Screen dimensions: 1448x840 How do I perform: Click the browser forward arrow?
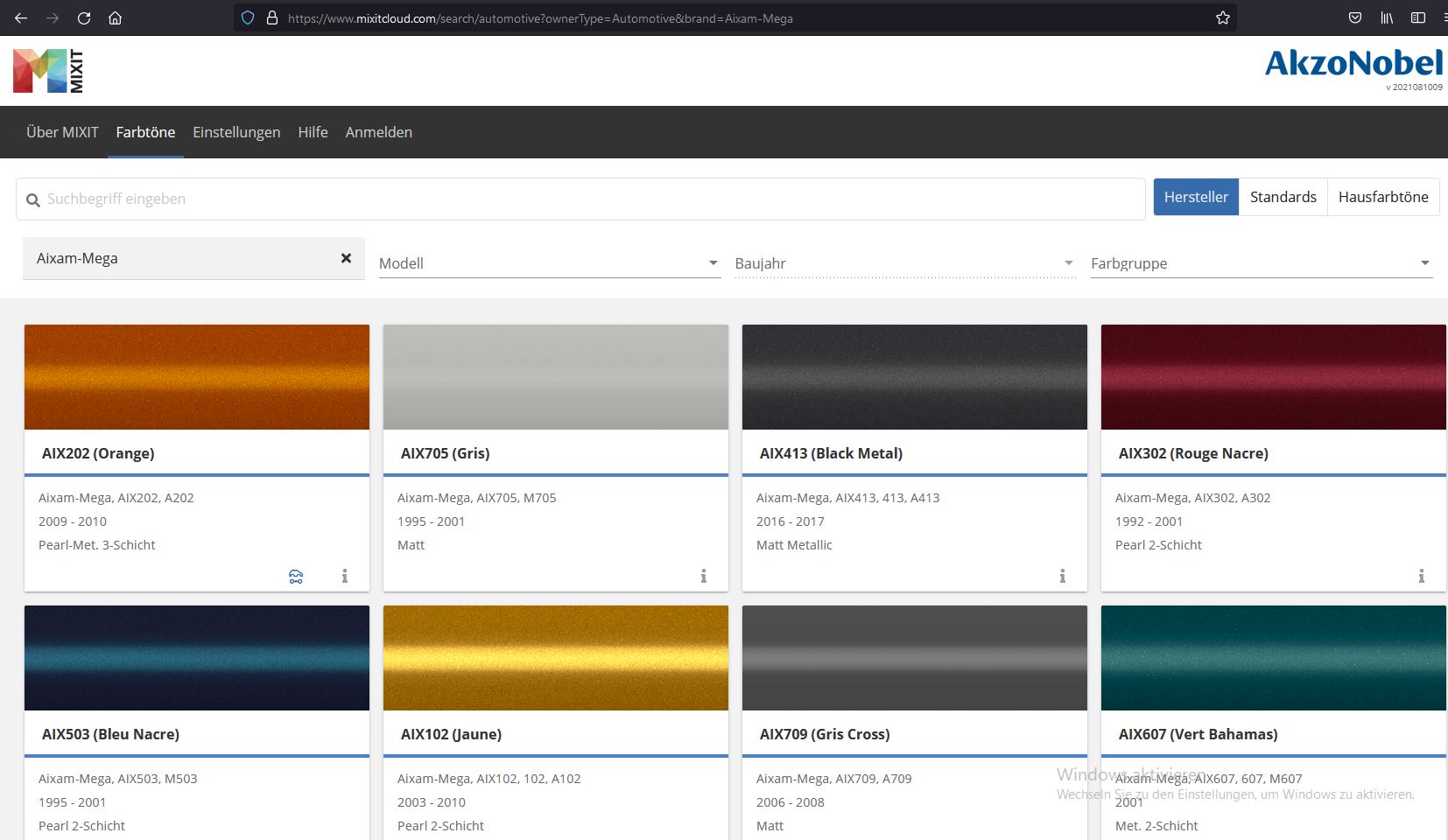click(53, 17)
